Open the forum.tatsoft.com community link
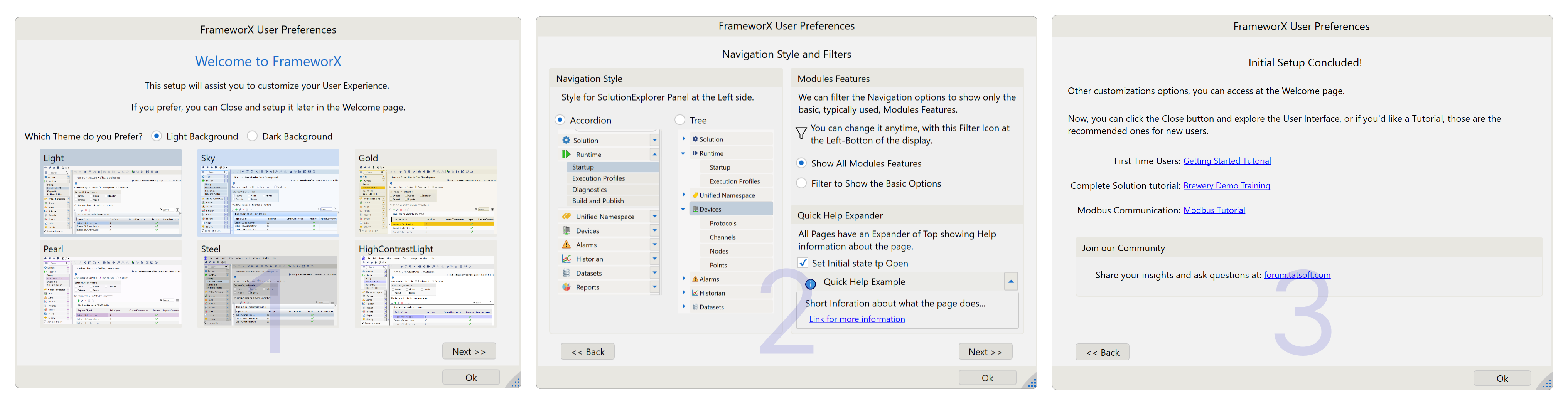Viewport: 1568px width, 405px height. pos(1297,275)
